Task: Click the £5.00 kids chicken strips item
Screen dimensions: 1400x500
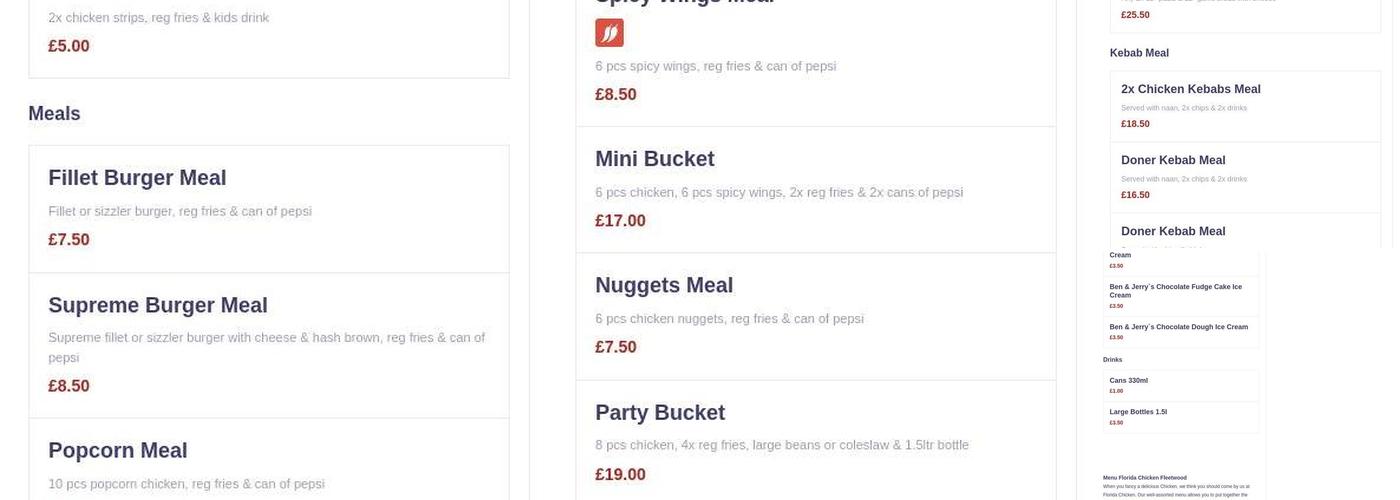Action: coord(69,46)
